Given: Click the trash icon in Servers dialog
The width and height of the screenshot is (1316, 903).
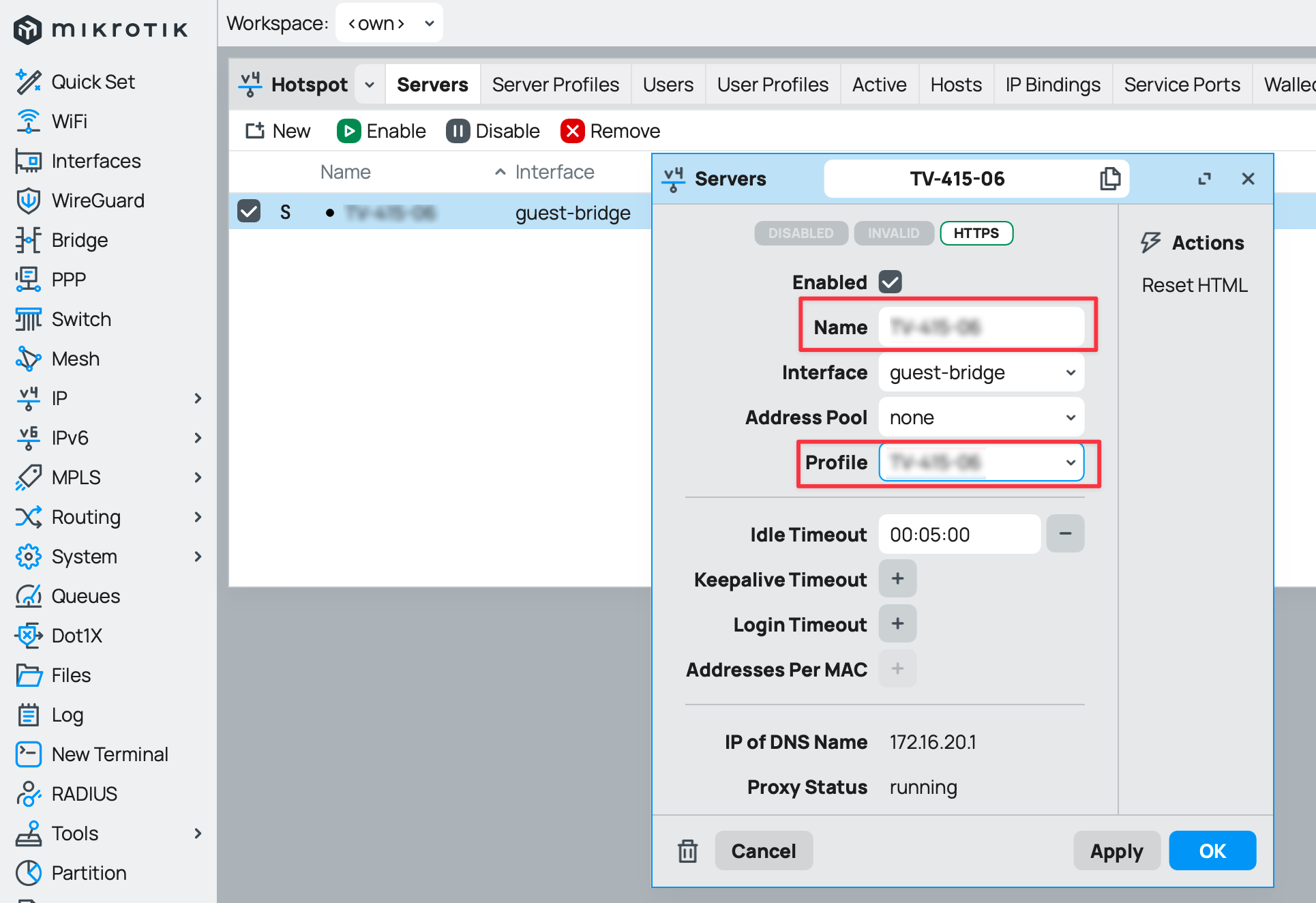Looking at the screenshot, I should click(687, 851).
